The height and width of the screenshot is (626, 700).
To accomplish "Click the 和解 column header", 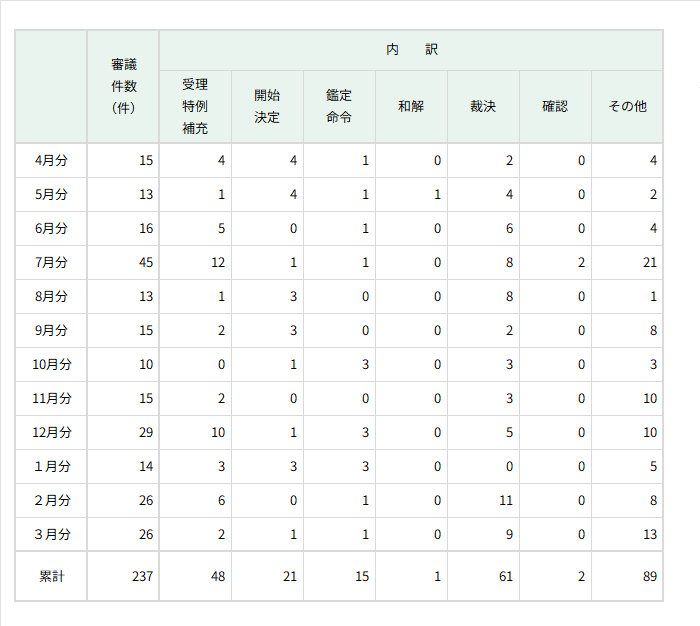I will pos(411,106).
